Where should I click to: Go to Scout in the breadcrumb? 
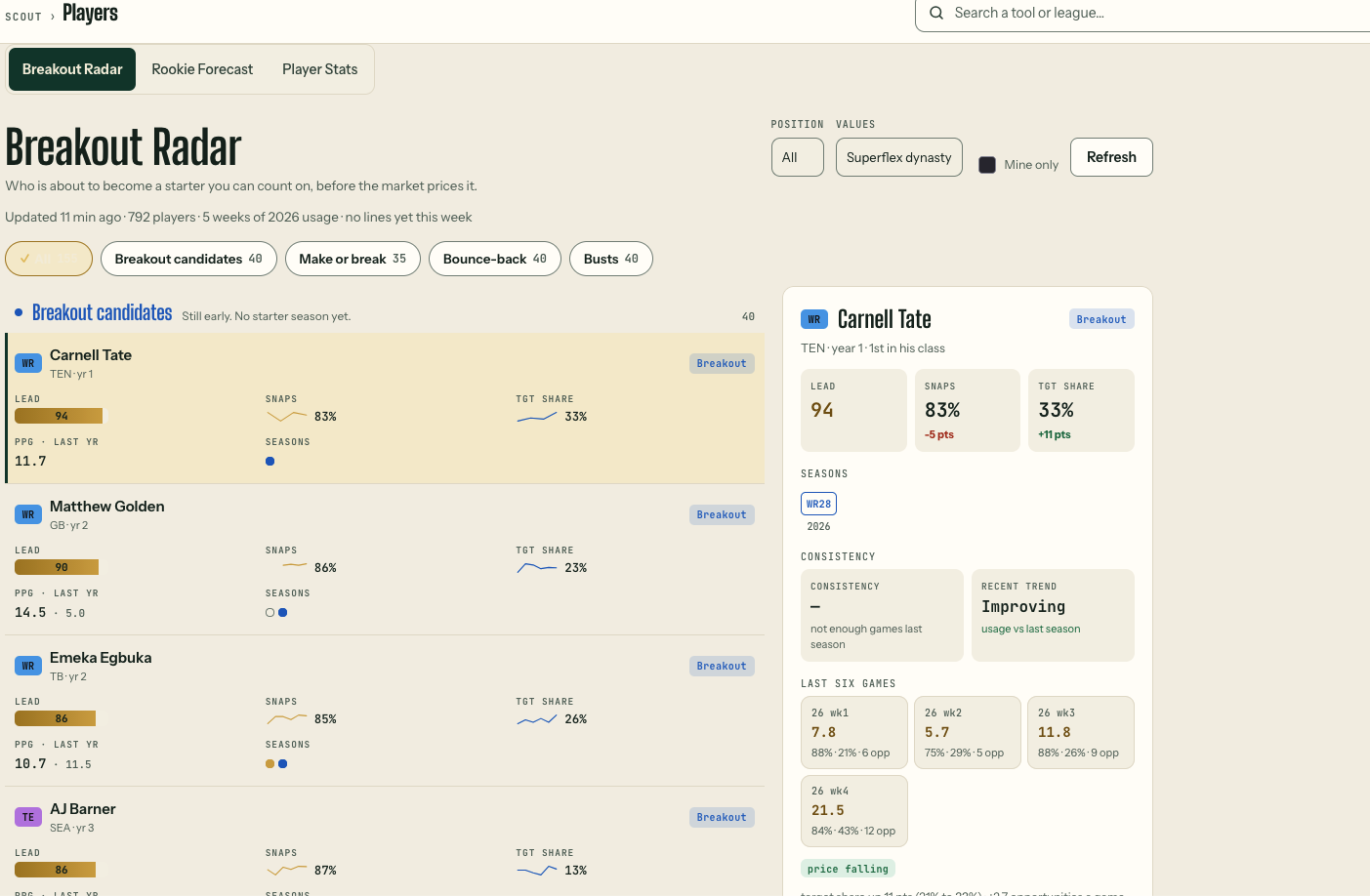point(23,17)
